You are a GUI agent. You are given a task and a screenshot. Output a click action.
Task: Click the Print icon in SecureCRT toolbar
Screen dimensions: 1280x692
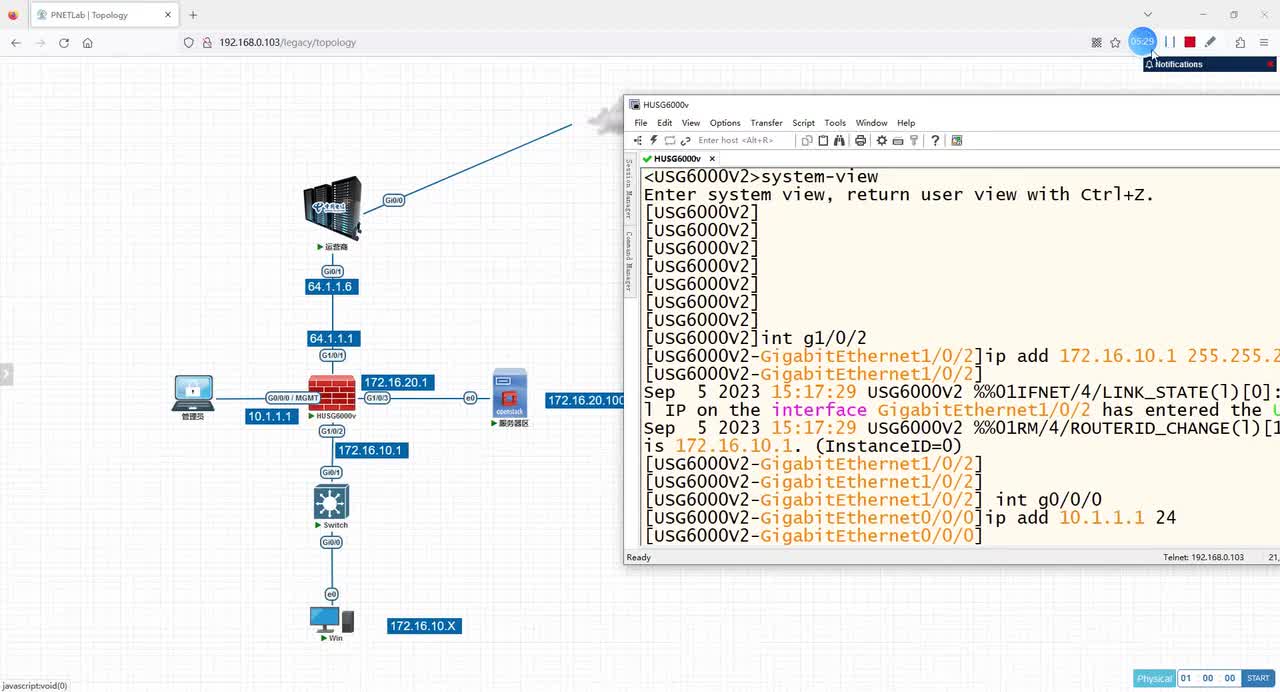(x=860, y=140)
